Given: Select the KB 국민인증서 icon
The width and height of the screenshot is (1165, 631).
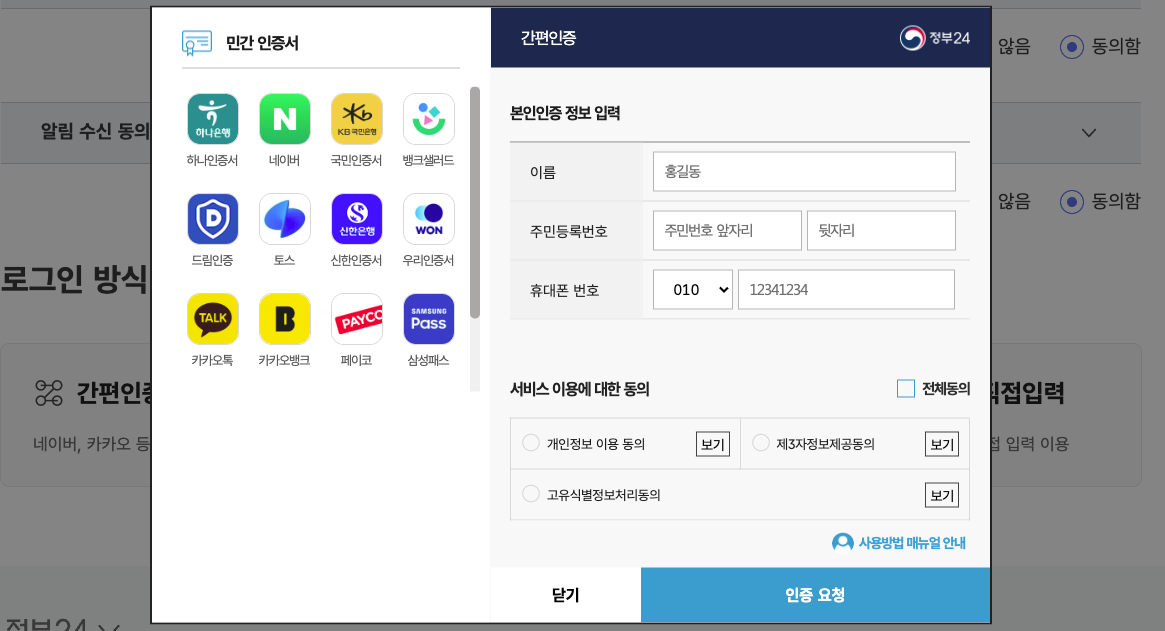Looking at the screenshot, I should point(357,119).
